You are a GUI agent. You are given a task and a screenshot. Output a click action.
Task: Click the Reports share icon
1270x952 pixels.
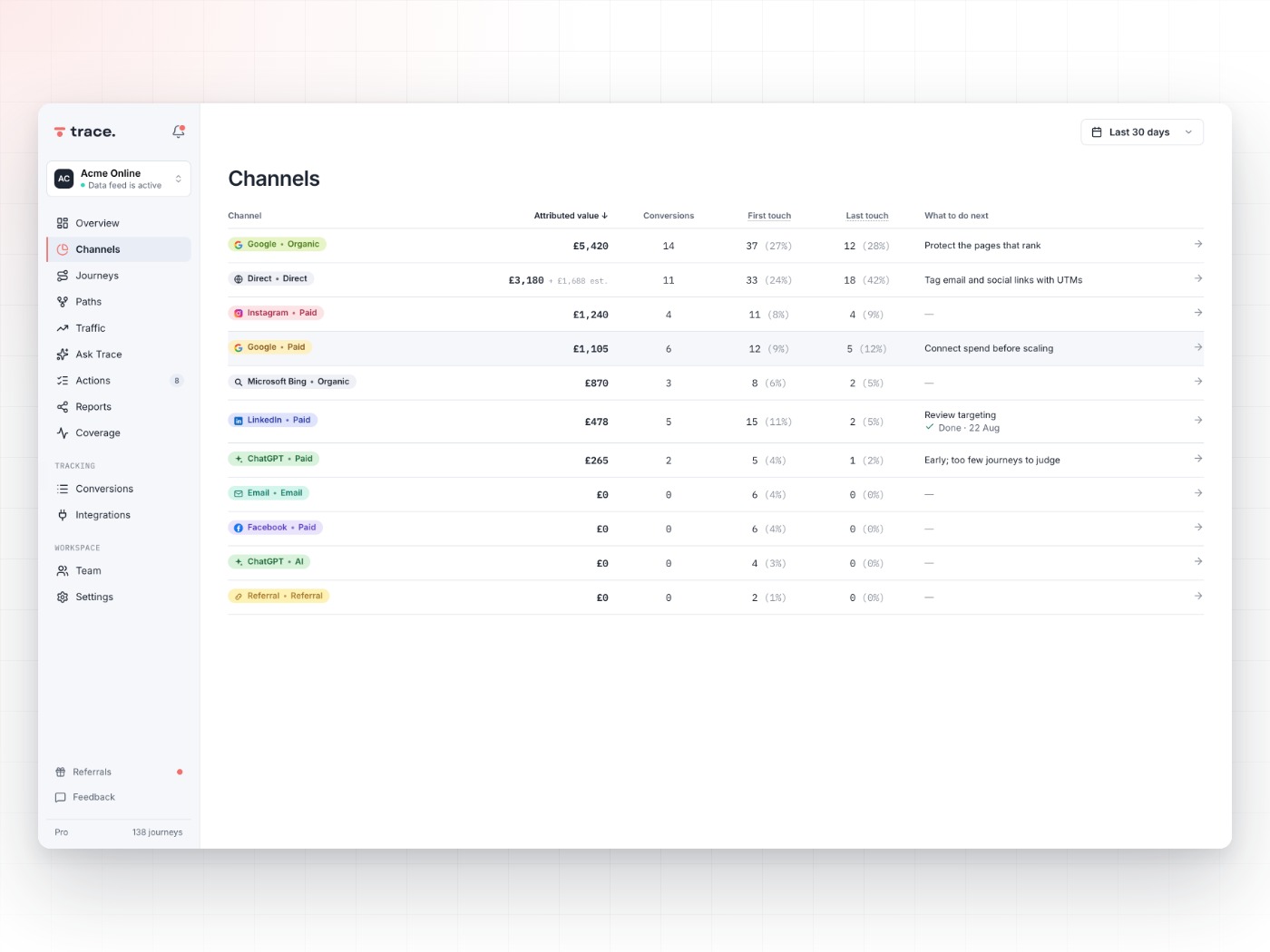63,407
